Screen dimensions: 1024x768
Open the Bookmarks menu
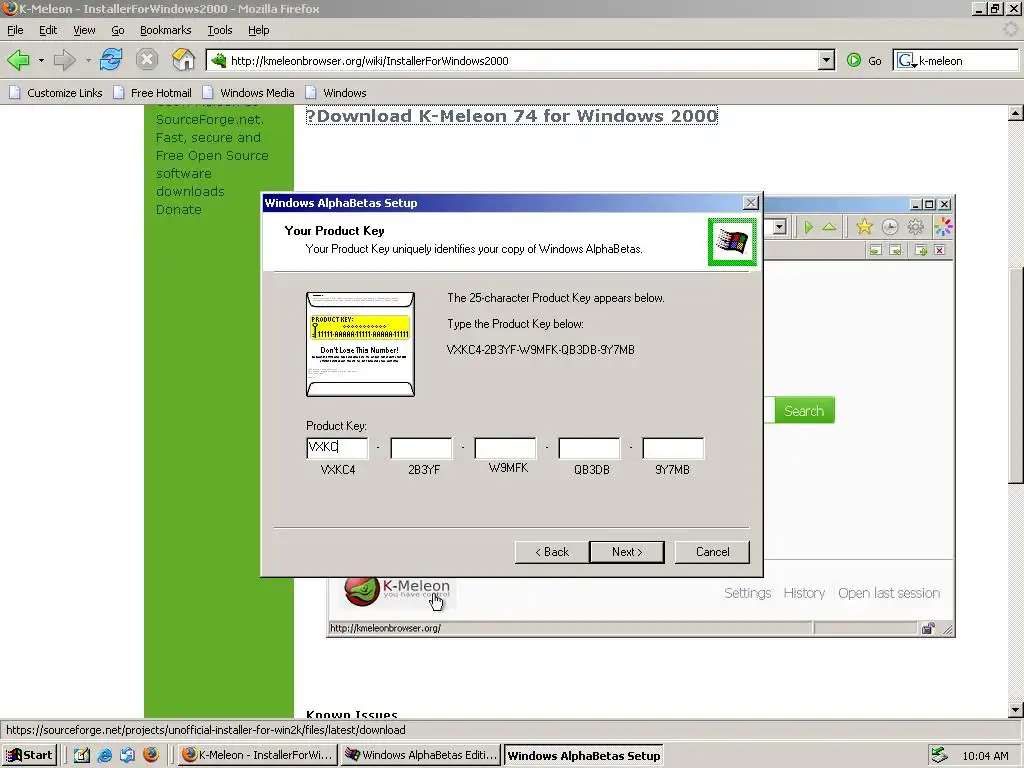[x=165, y=30]
